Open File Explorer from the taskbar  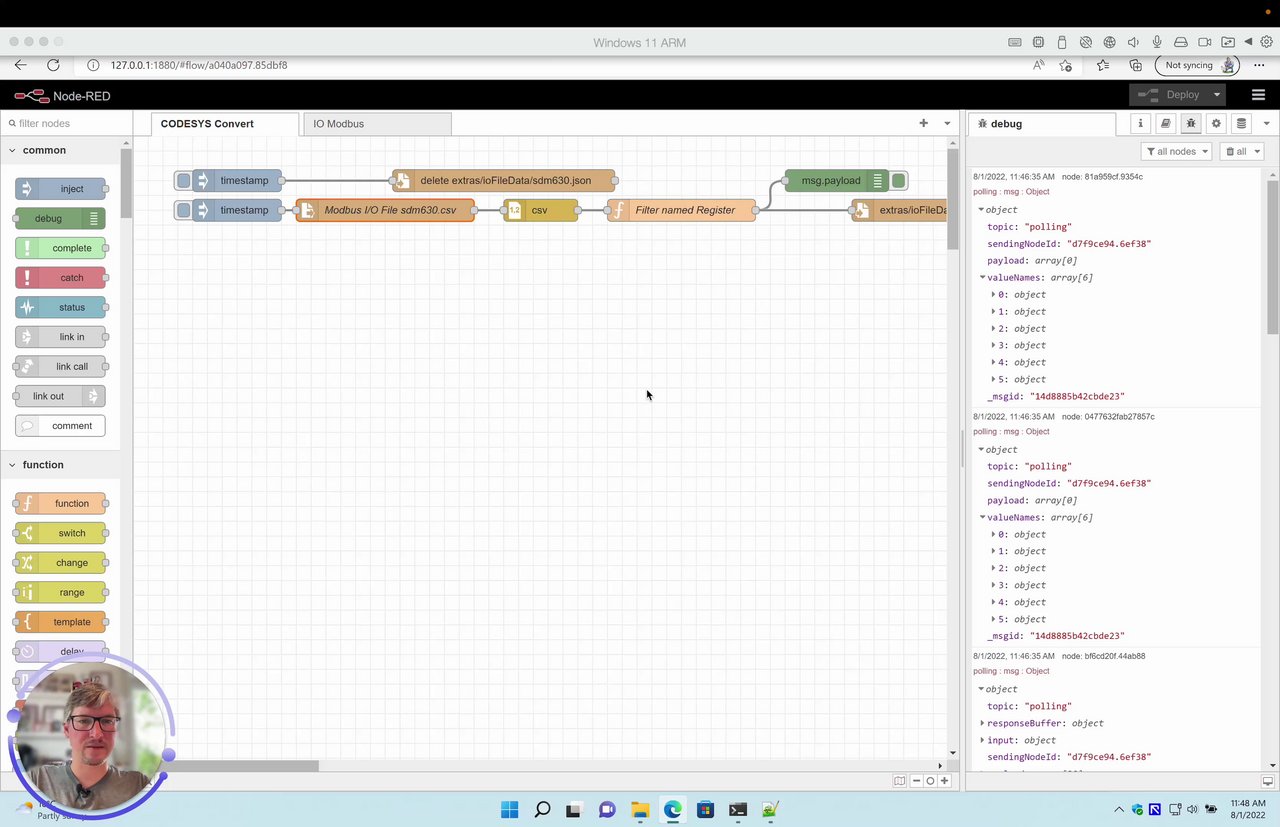640,810
